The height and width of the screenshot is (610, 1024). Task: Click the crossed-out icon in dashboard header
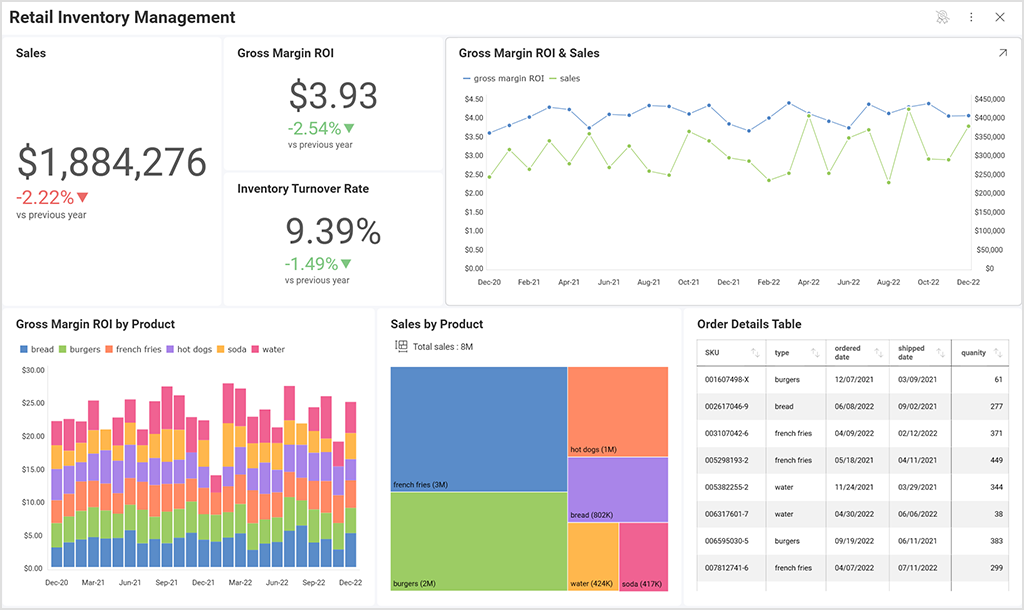(942, 18)
